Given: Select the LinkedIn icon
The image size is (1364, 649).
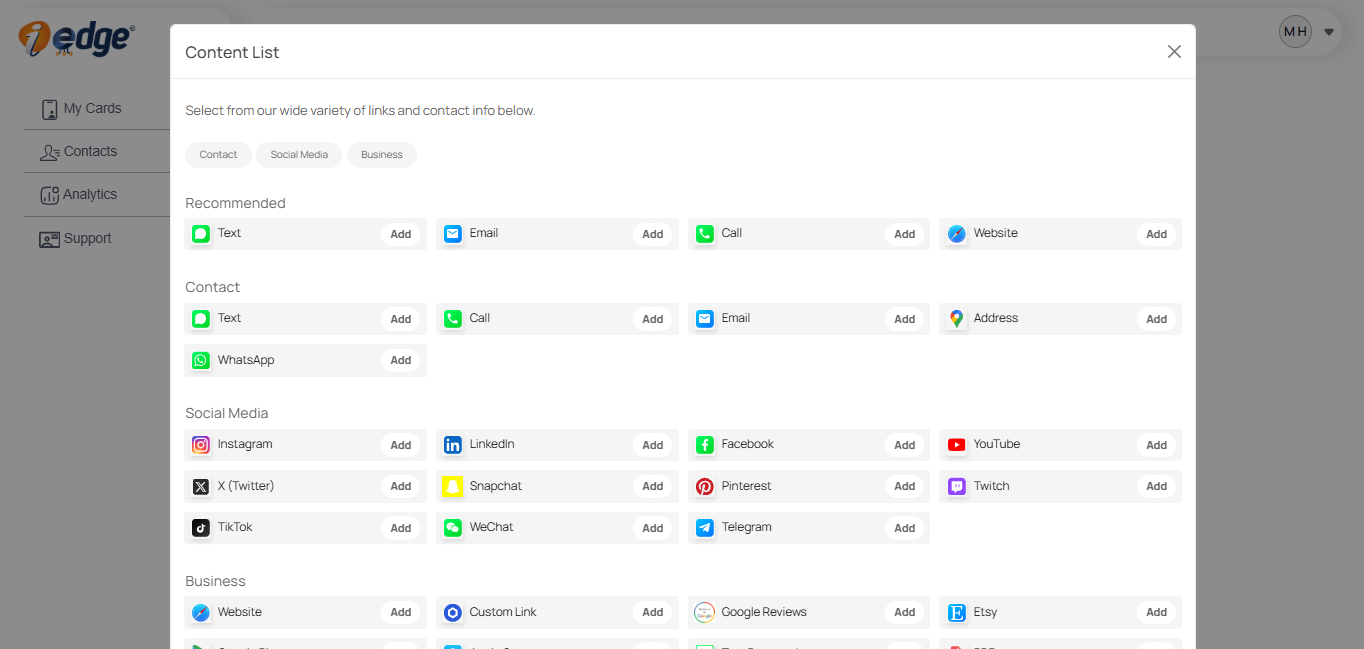Looking at the screenshot, I should tap(452, 444).
